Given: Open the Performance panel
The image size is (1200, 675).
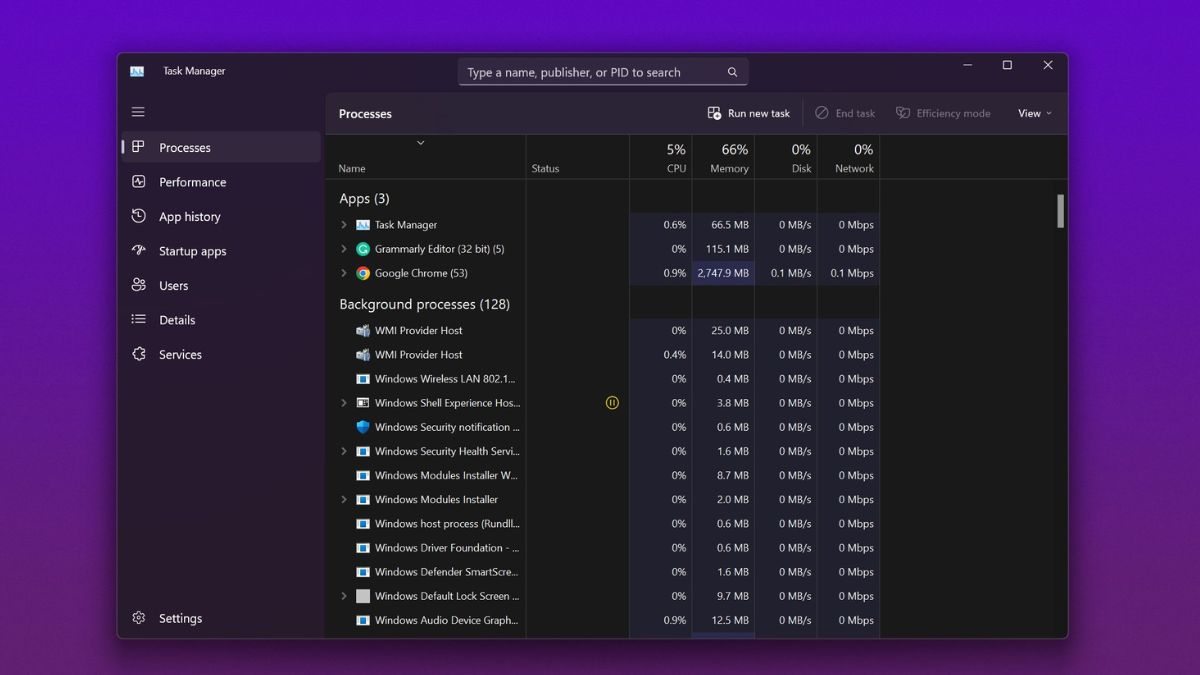Looking at the screenshot, I should (x=191, y=181).
